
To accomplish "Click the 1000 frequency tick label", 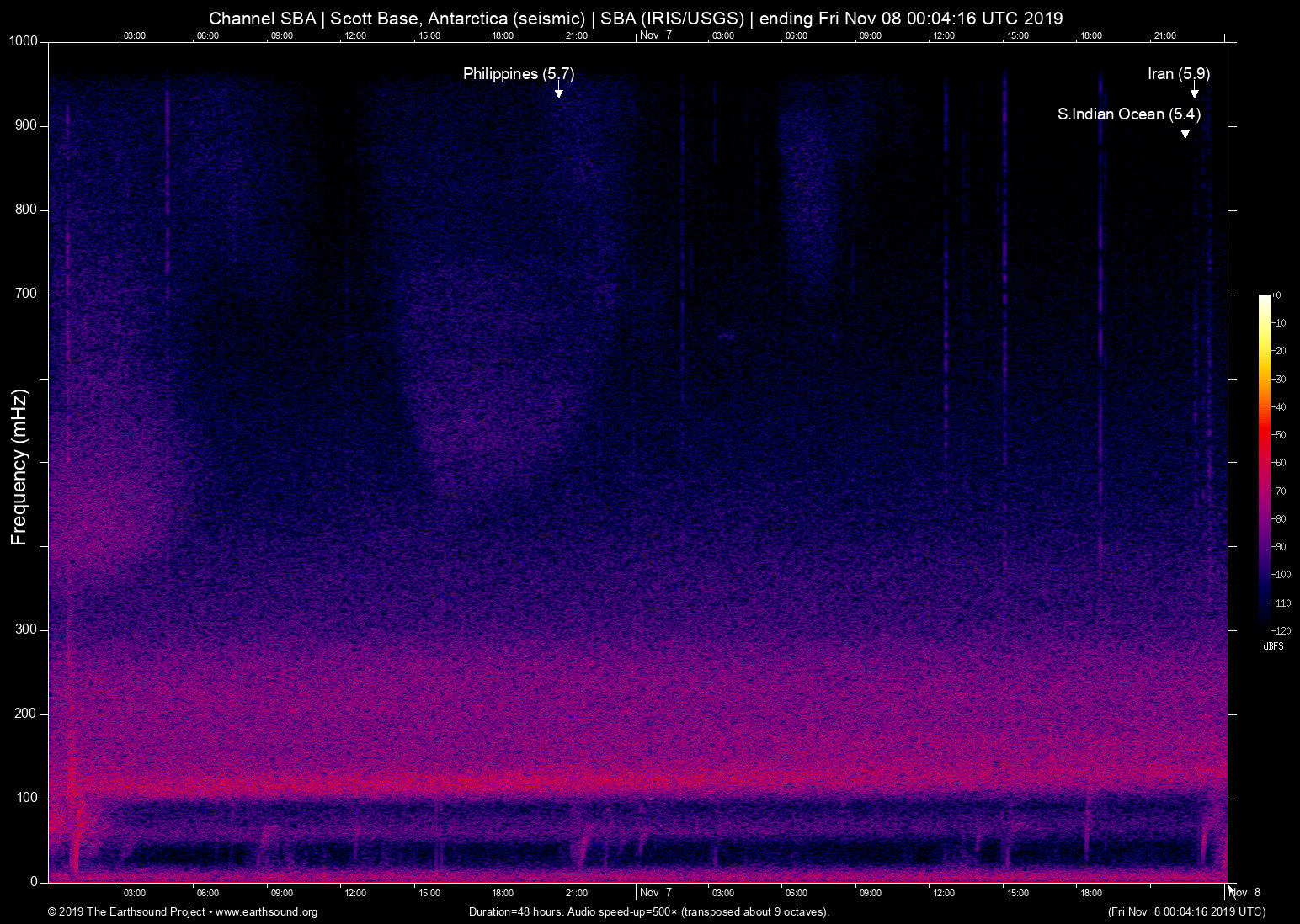I will [x=23, y=41].
